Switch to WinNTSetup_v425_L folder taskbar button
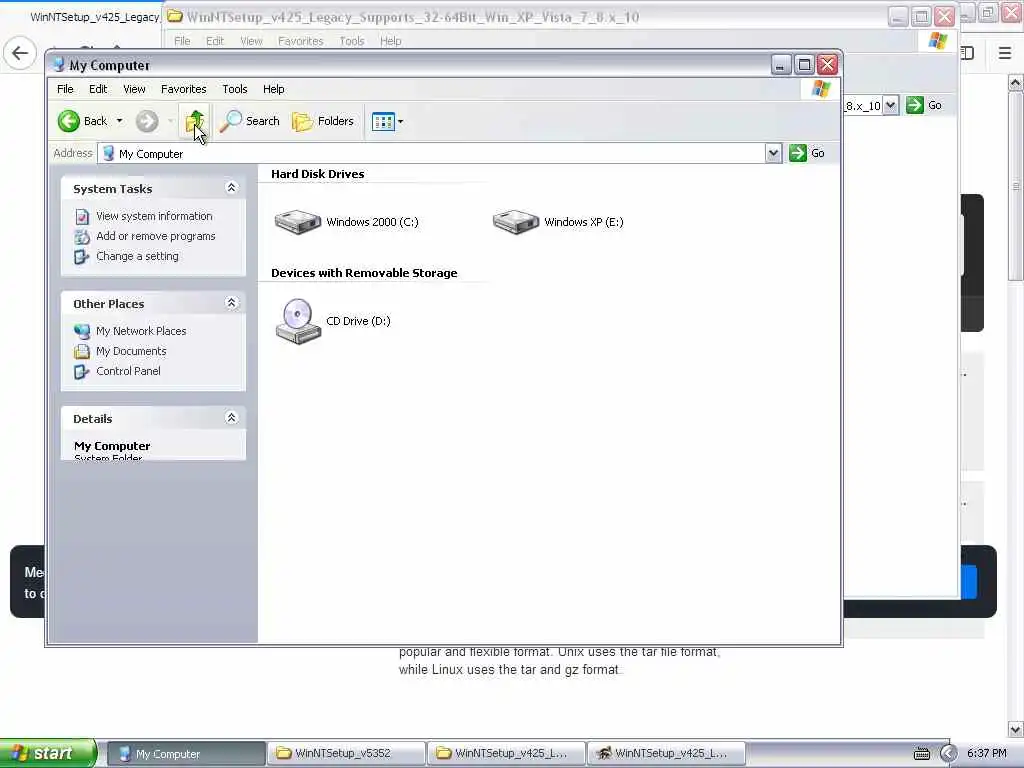1024x768 pixels. click(507, 754)
